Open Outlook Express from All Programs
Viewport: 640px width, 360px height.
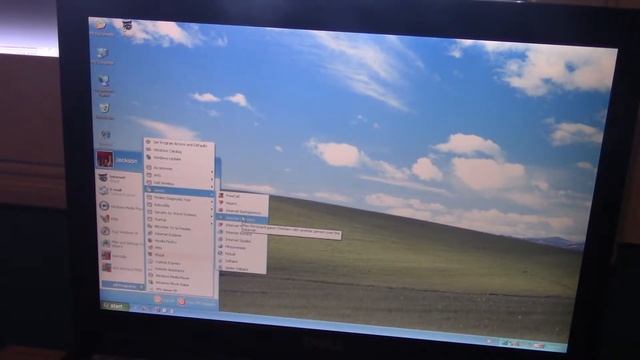coord(180,262)
